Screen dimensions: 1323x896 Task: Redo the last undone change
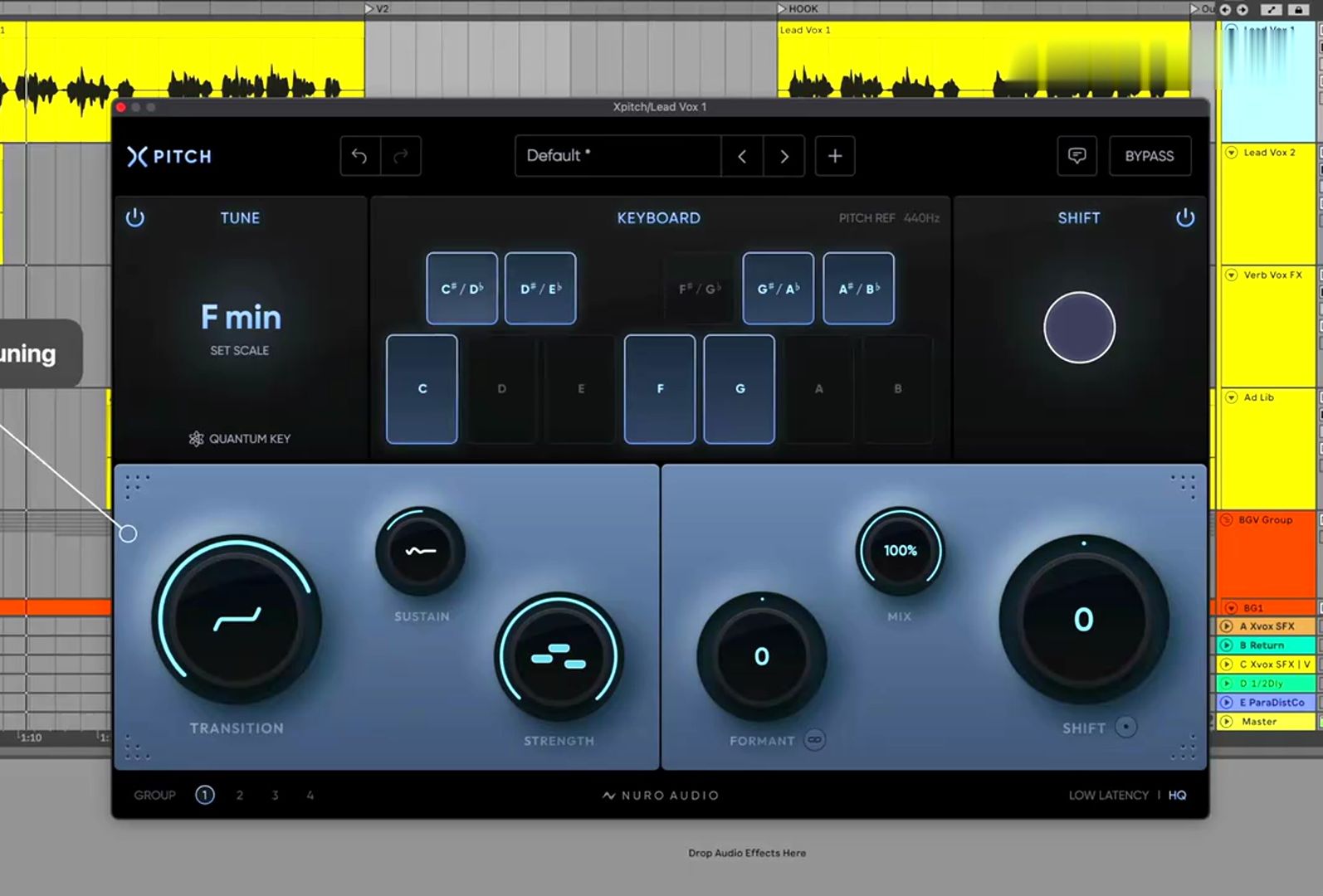pos(401,156)
